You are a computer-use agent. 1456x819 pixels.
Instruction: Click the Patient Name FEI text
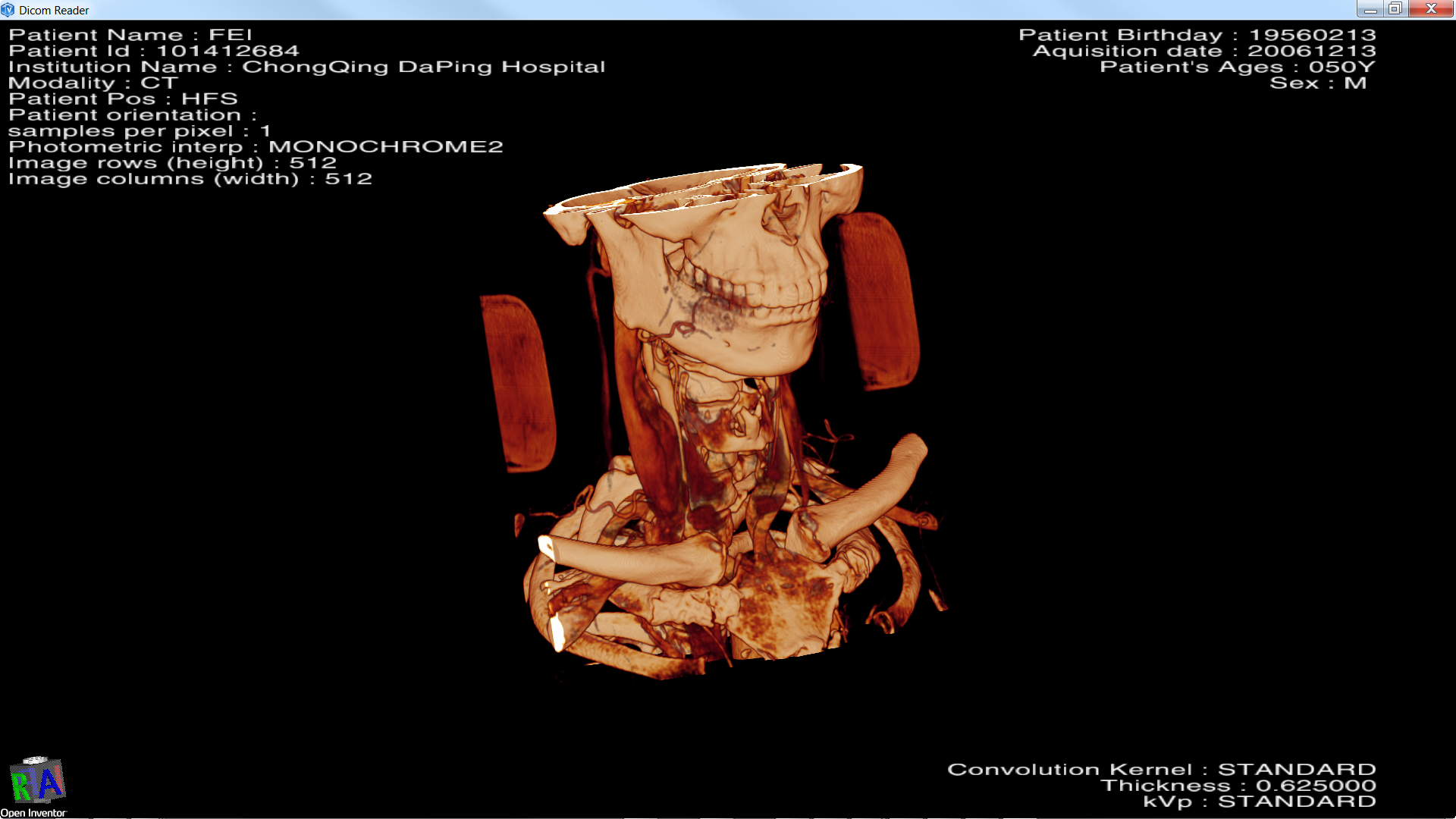[x=130, y=35]
